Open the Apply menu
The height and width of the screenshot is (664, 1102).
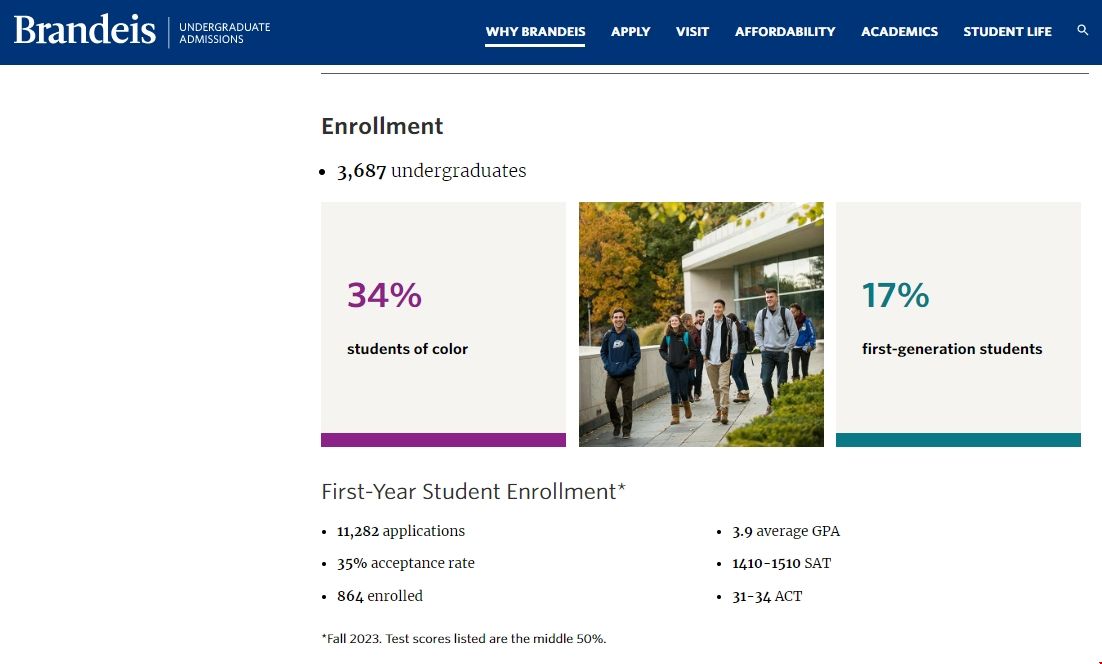point(630,32)
